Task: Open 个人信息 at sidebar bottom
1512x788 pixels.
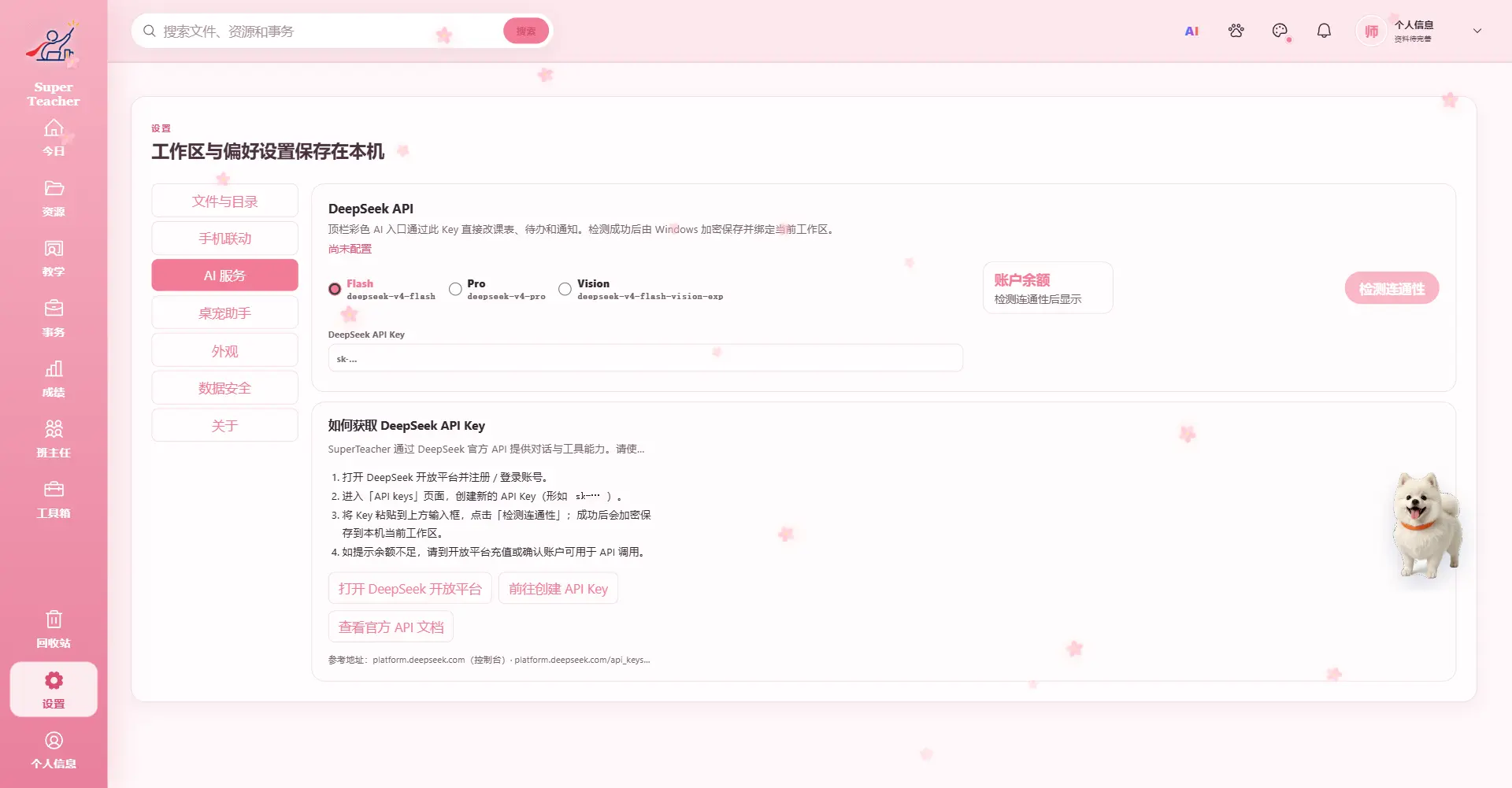Action: coord(54,750)
